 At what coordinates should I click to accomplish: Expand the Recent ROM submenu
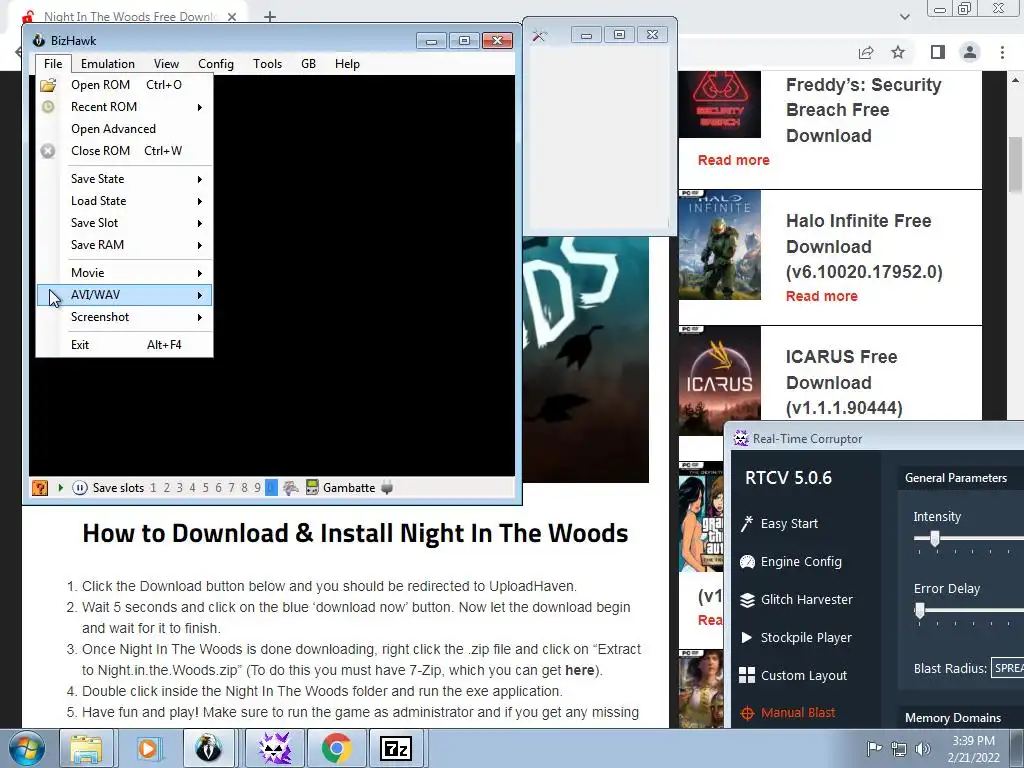124,106
